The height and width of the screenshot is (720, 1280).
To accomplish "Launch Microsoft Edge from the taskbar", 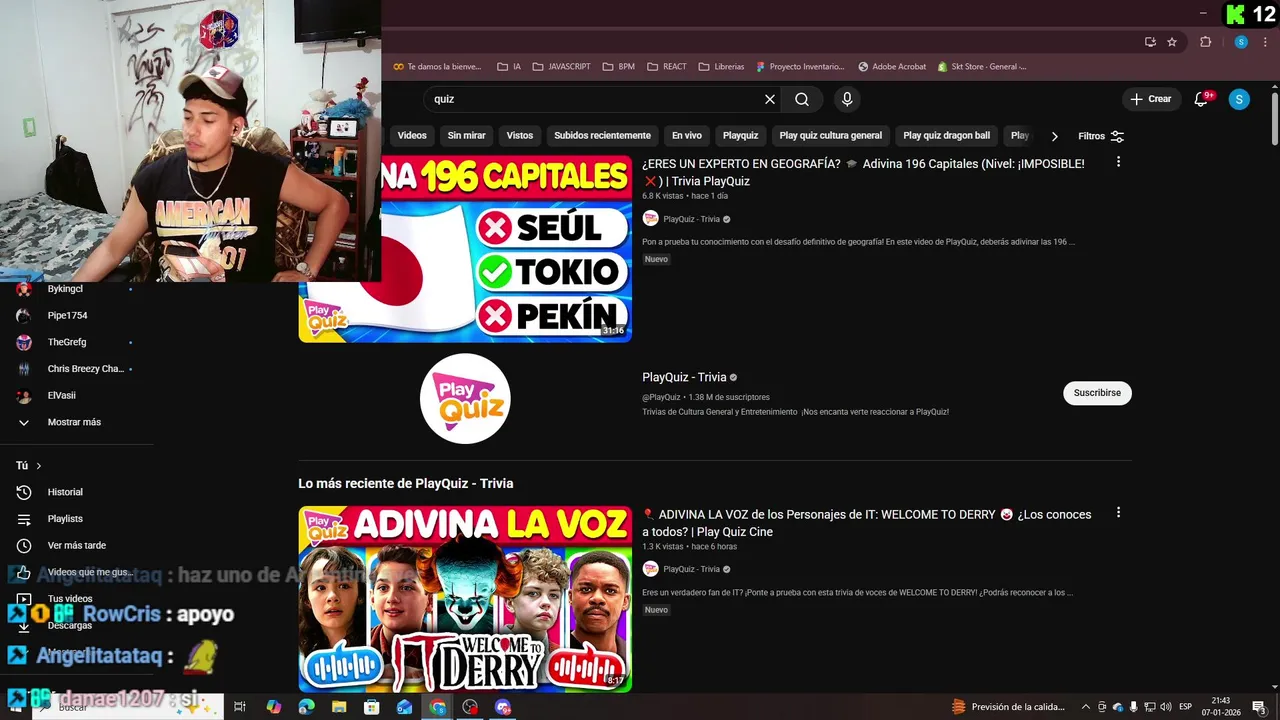I will pos(306,707).
